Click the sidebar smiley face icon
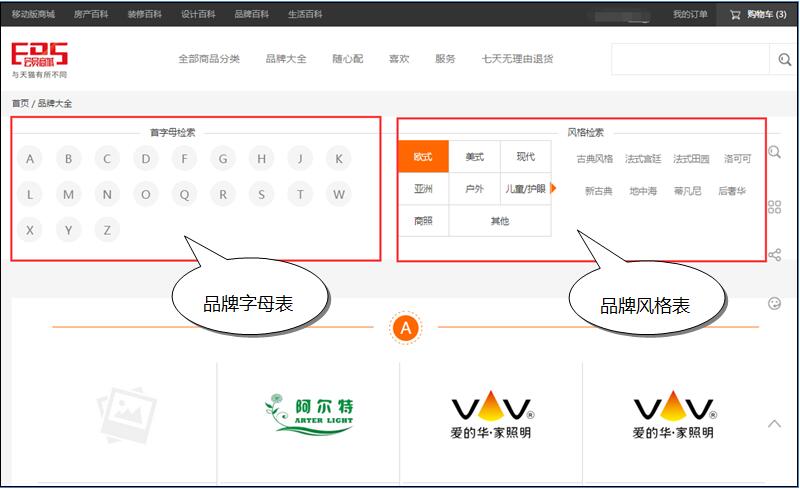 774,304
